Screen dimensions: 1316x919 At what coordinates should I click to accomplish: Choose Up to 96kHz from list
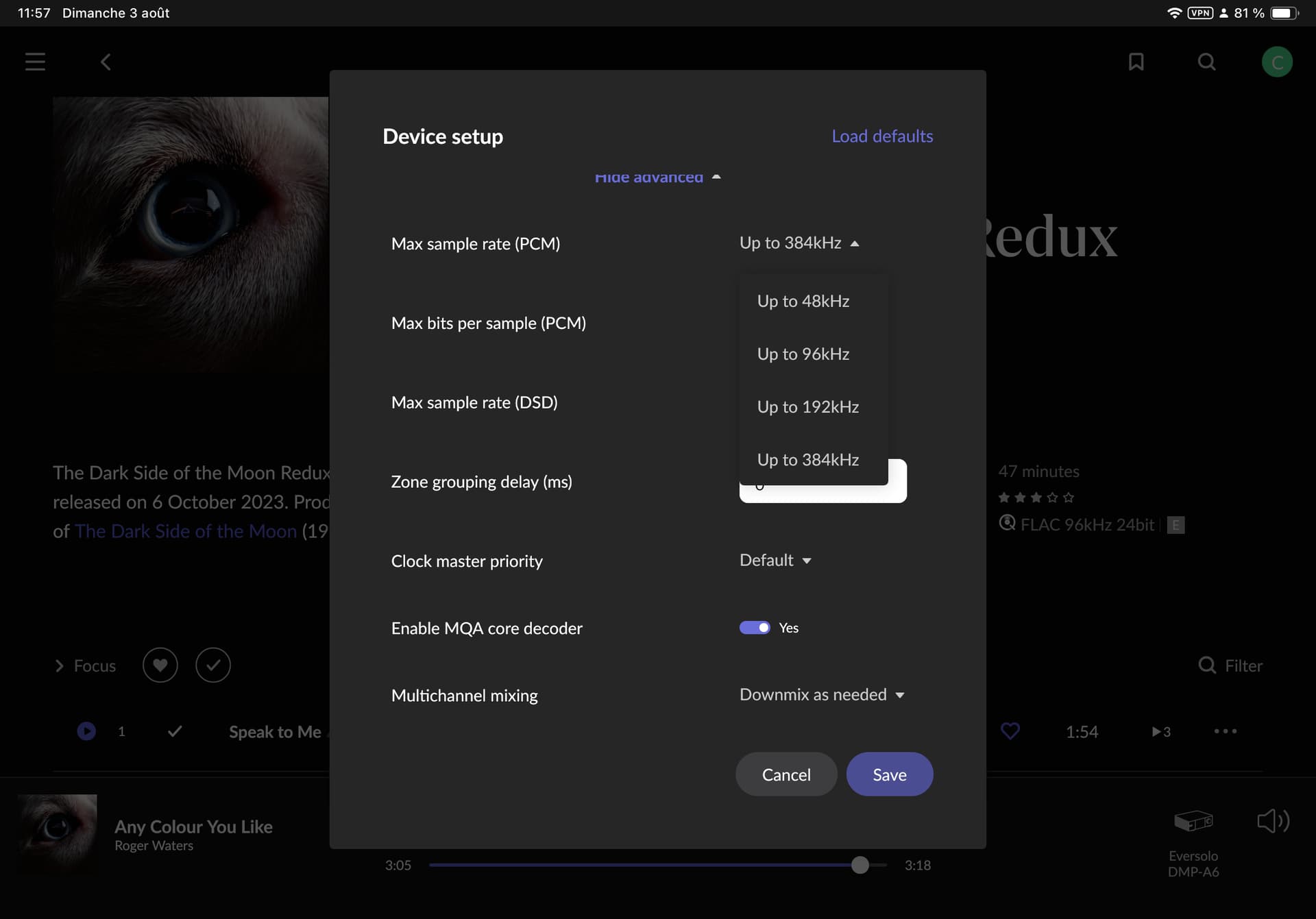[x=803, y=354]
